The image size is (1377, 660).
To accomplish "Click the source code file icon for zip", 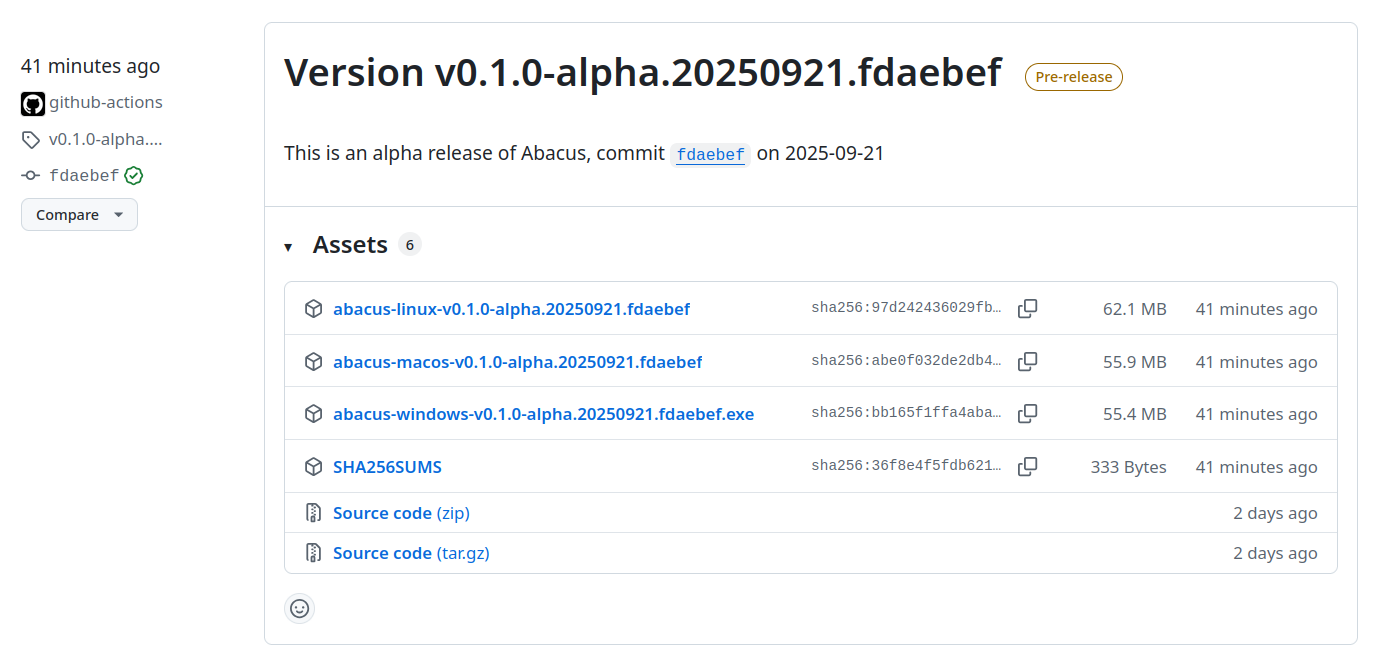I will tap(313, 512).
